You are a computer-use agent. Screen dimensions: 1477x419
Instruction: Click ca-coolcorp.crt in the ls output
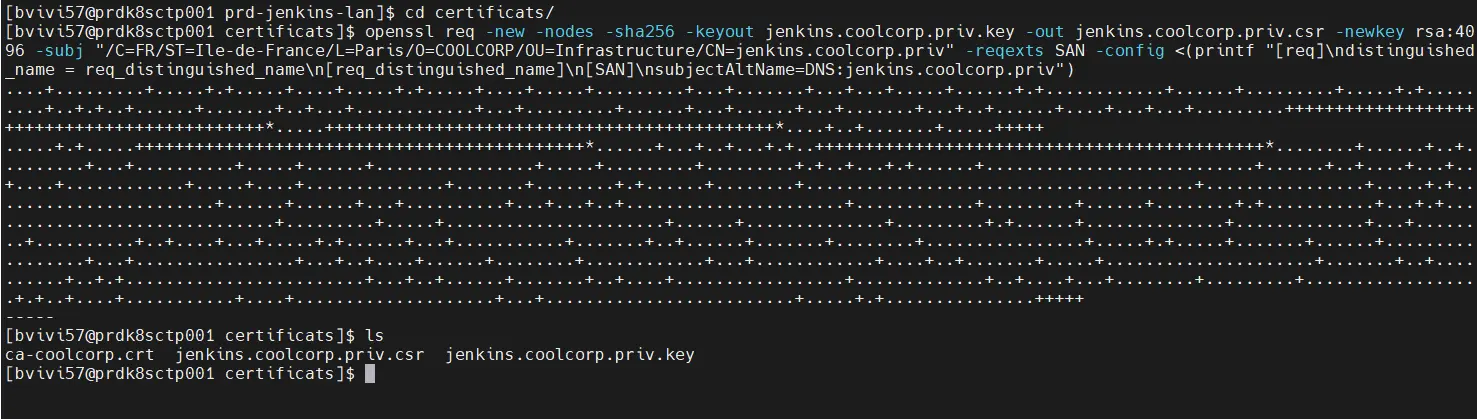pos(80,355)
